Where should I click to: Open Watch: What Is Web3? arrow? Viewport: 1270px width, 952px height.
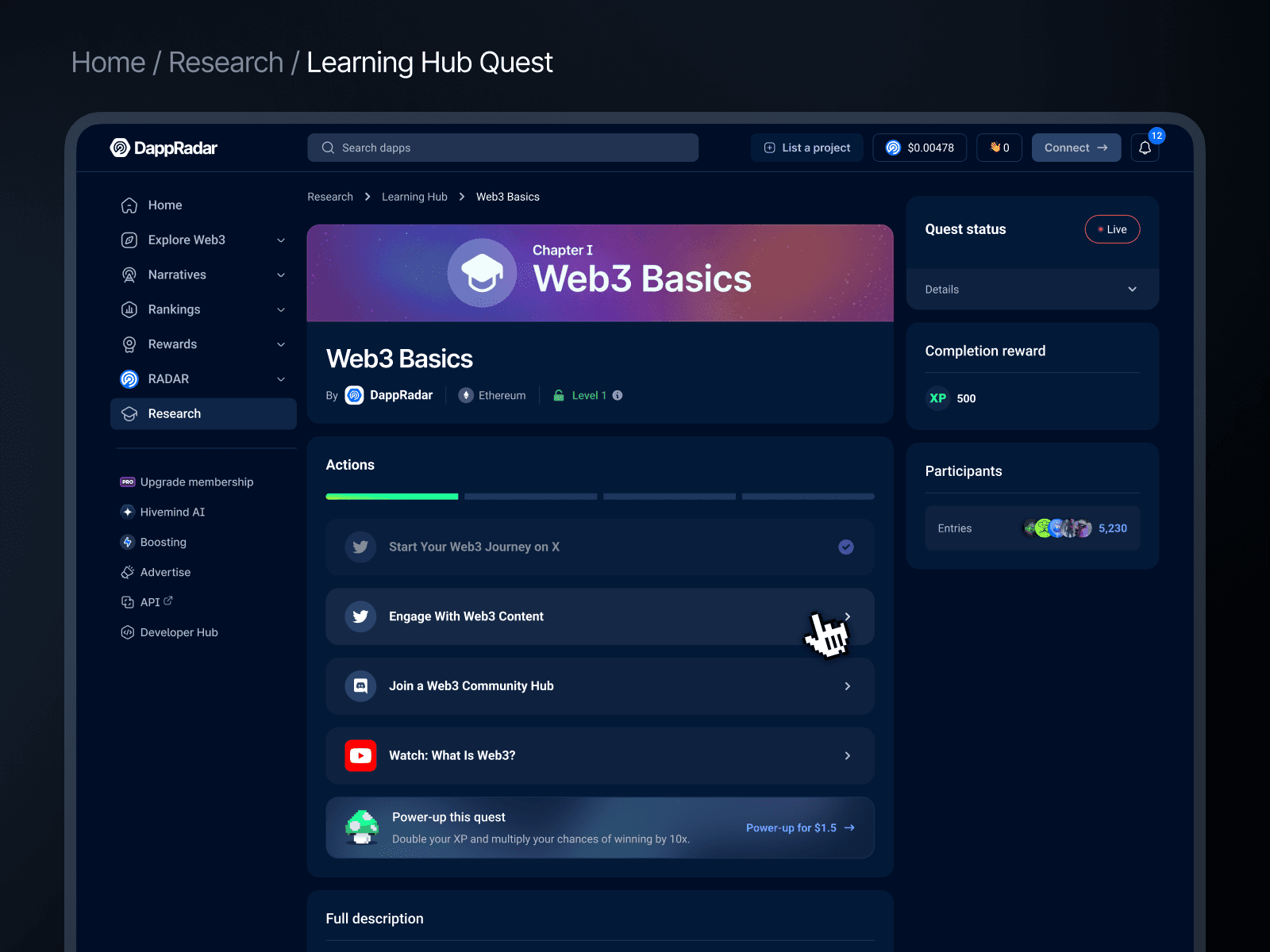pos(848,756)
